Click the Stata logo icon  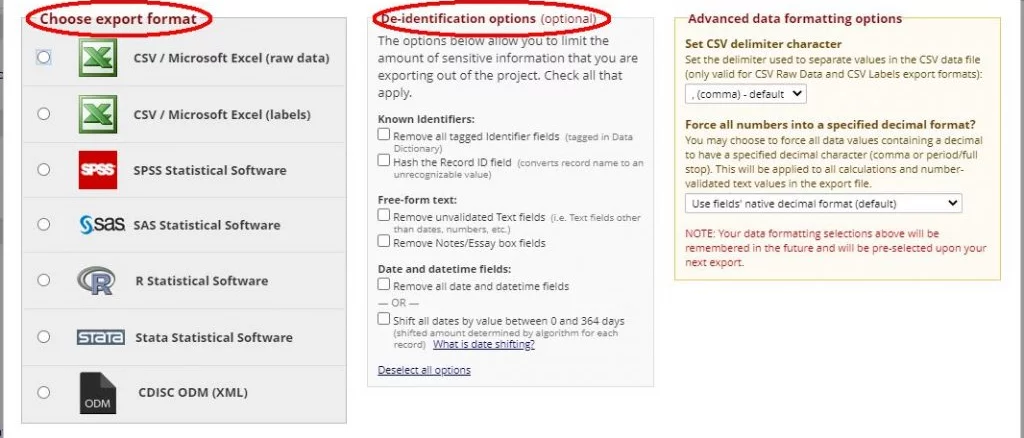101,337
